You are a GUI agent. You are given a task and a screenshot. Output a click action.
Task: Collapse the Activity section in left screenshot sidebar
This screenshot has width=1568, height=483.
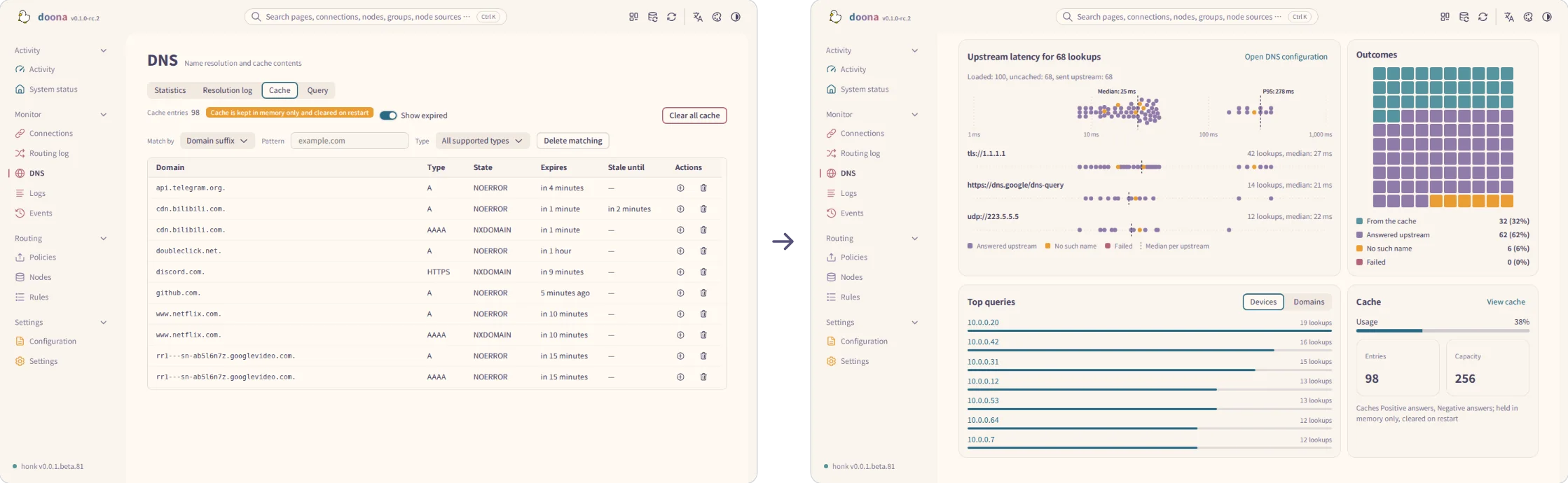click(104, 50)
